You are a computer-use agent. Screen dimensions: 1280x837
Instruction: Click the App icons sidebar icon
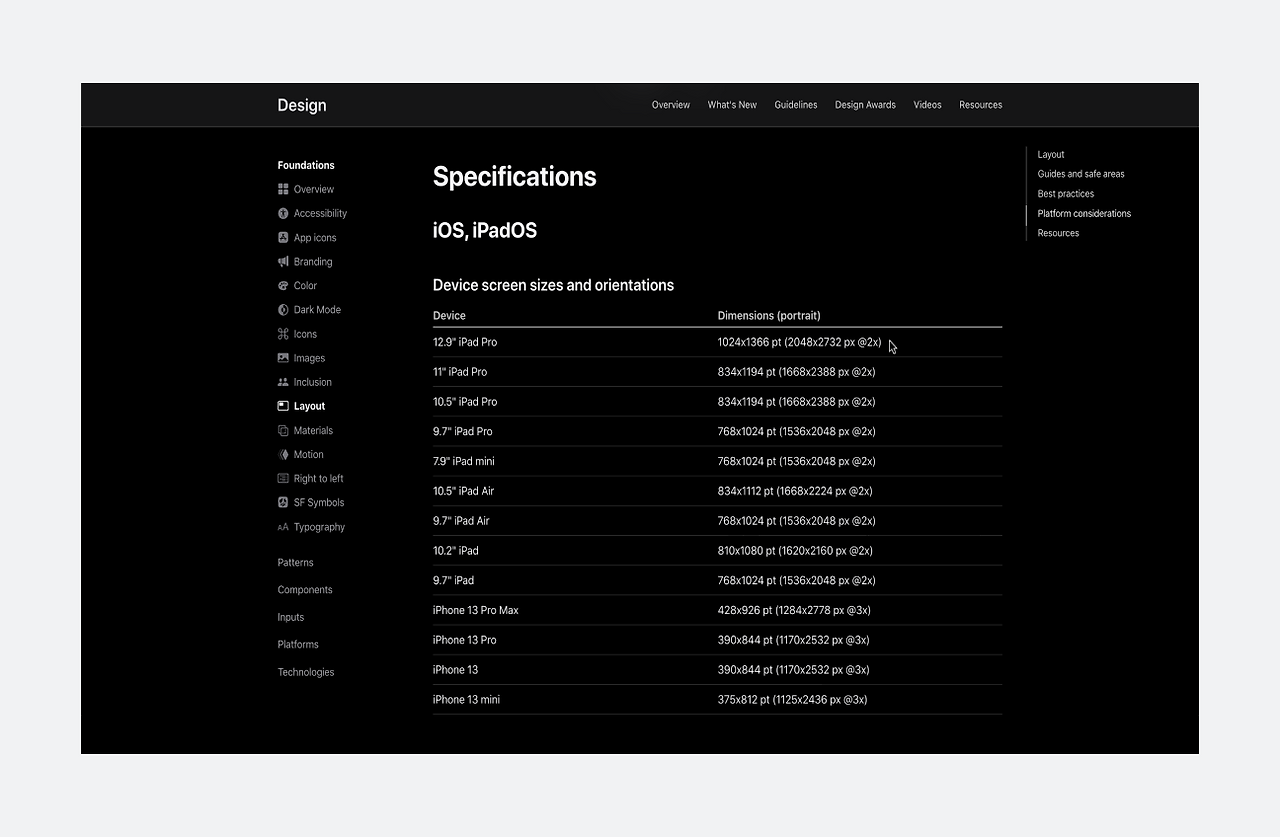pyautogui.click(x=283, y=238)
